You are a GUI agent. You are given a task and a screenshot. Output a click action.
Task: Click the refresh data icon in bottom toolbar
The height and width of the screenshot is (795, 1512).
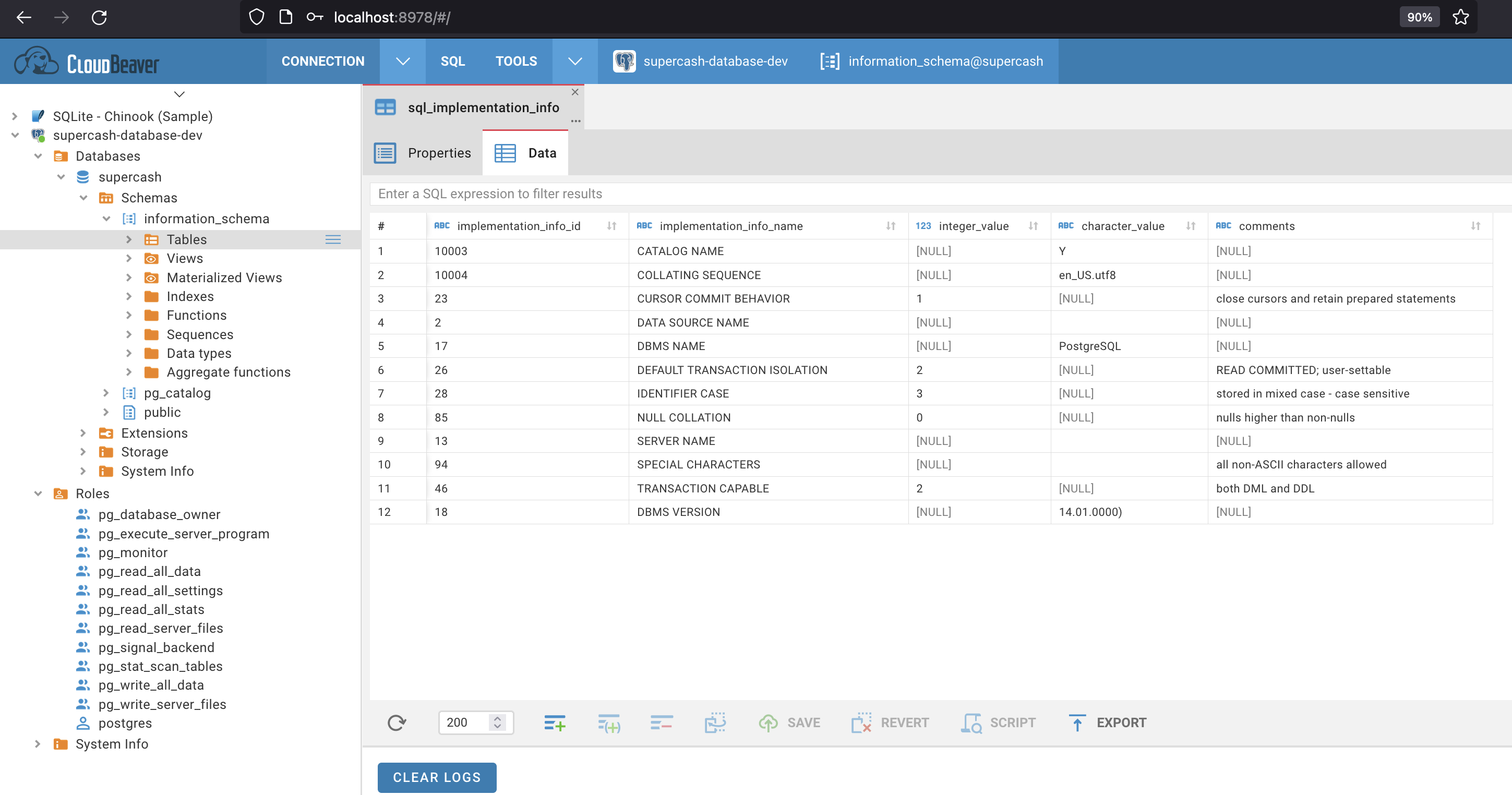(x=397, y=723)
